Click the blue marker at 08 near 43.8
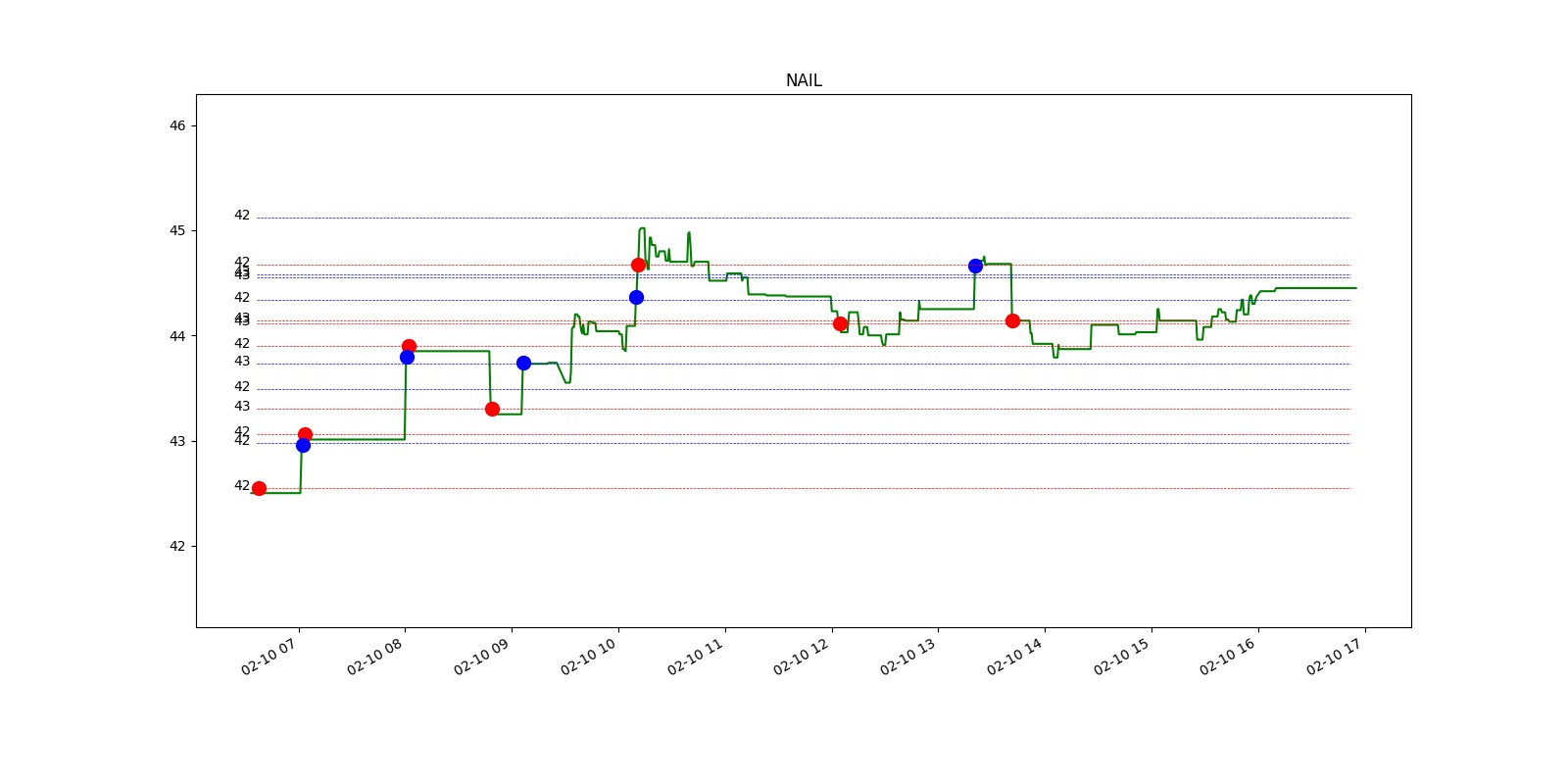The height and width of the screenshot is (784, 1568). (x=407, y=357)
